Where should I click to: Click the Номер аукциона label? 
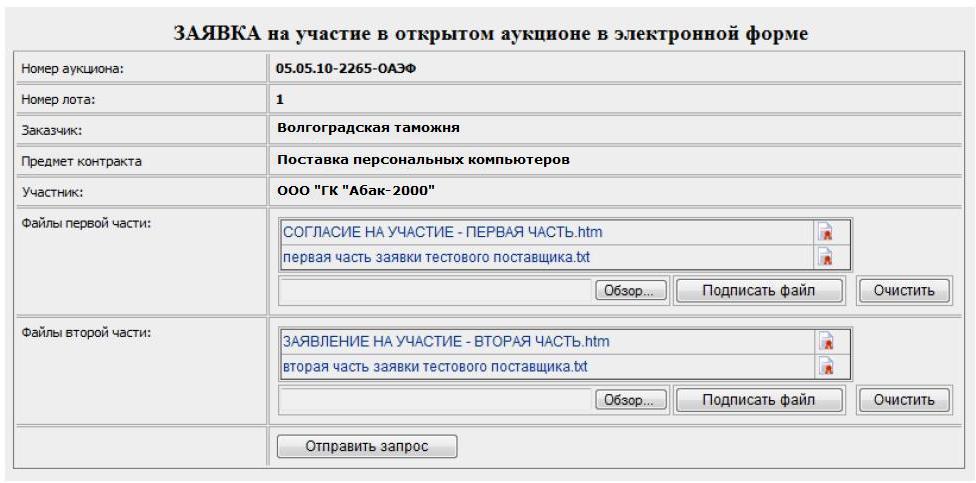[x=73, y=68]
